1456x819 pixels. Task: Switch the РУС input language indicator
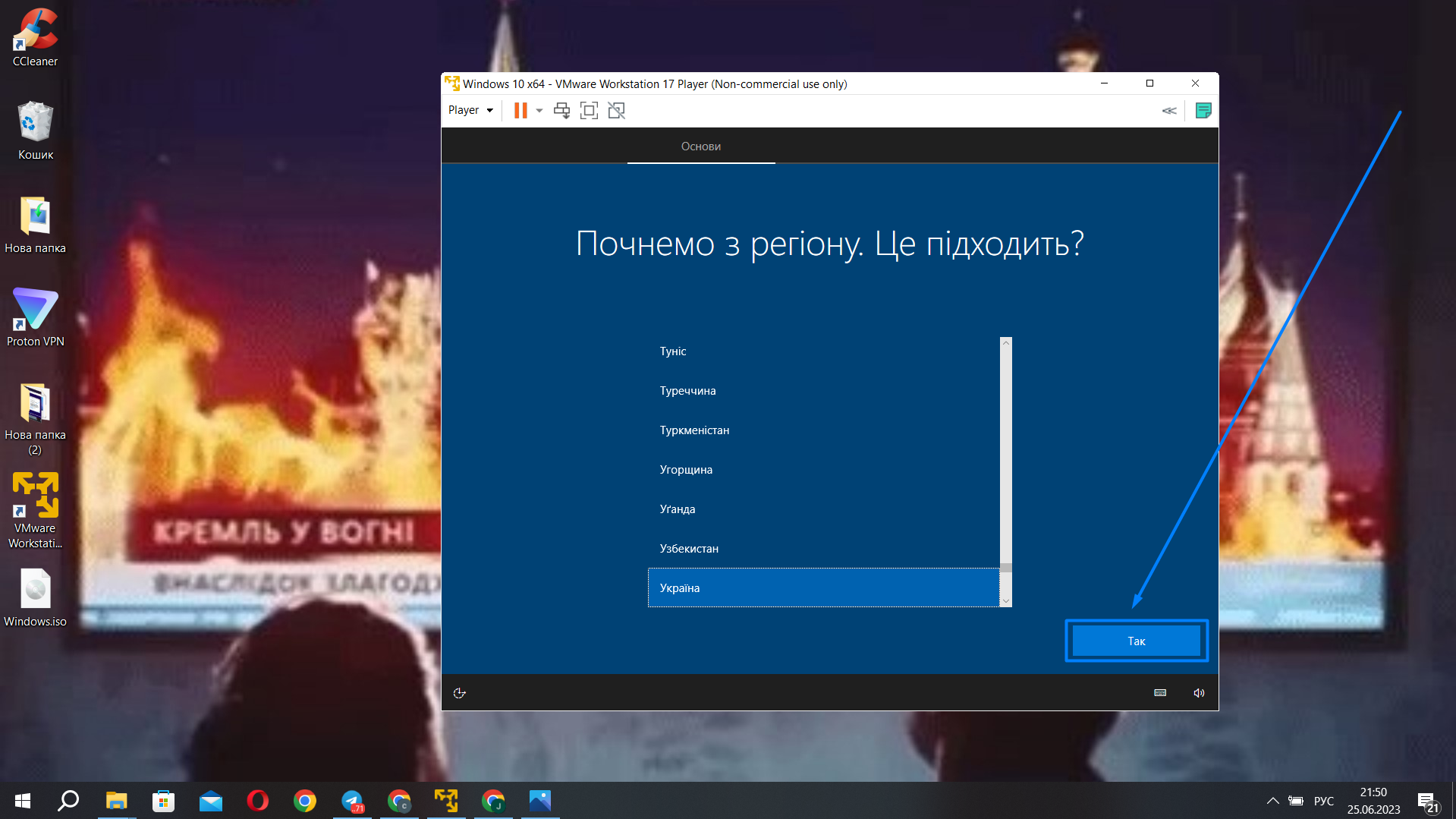[1324, 801]
